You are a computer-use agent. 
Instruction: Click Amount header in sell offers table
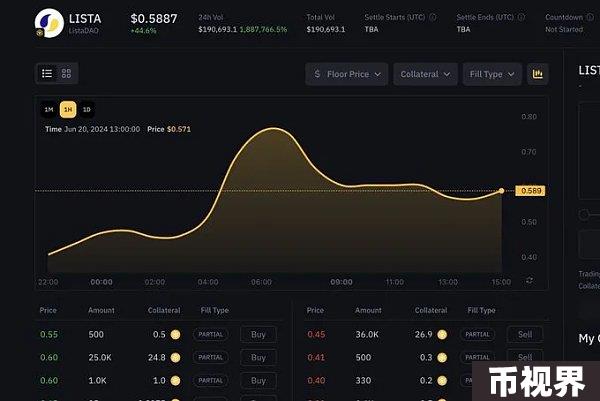pyautogui.click(x=368, y=310)
